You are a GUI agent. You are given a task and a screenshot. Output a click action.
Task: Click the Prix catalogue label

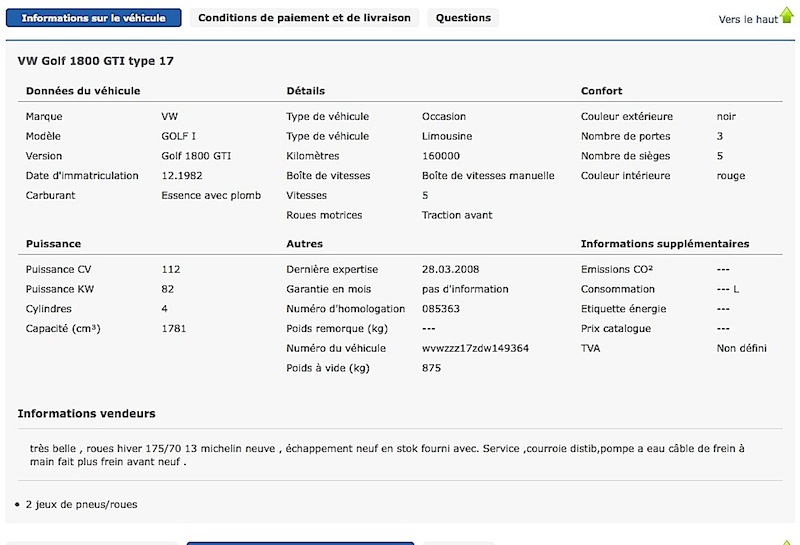pos(615,329)
